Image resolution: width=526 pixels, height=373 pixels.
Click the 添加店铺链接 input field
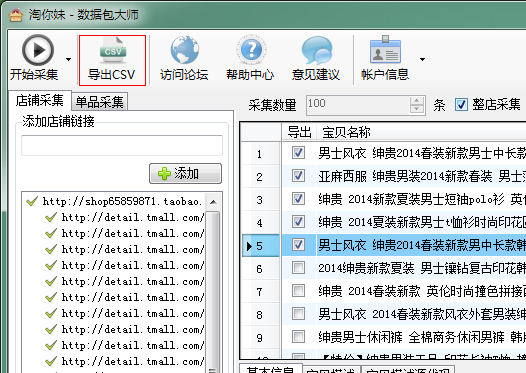(x=122, y=146)
